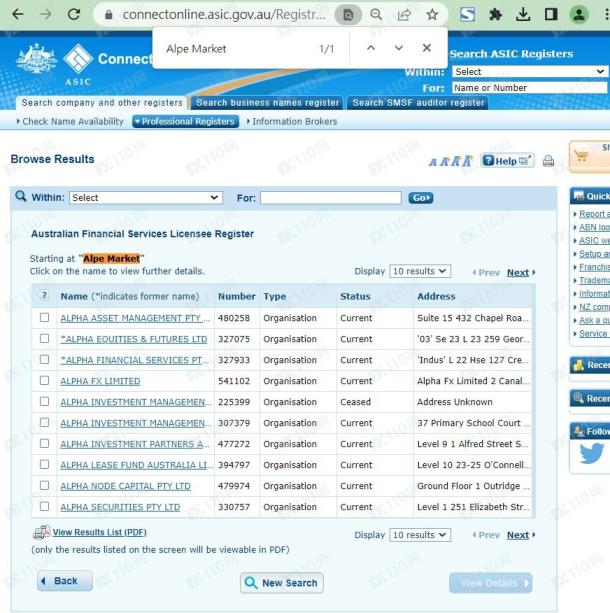The height and width of the screenshot is (613, 610).
Task: Open ALPHA NODE CAPITAL PTY LTD link
Action: pos(126,486)
